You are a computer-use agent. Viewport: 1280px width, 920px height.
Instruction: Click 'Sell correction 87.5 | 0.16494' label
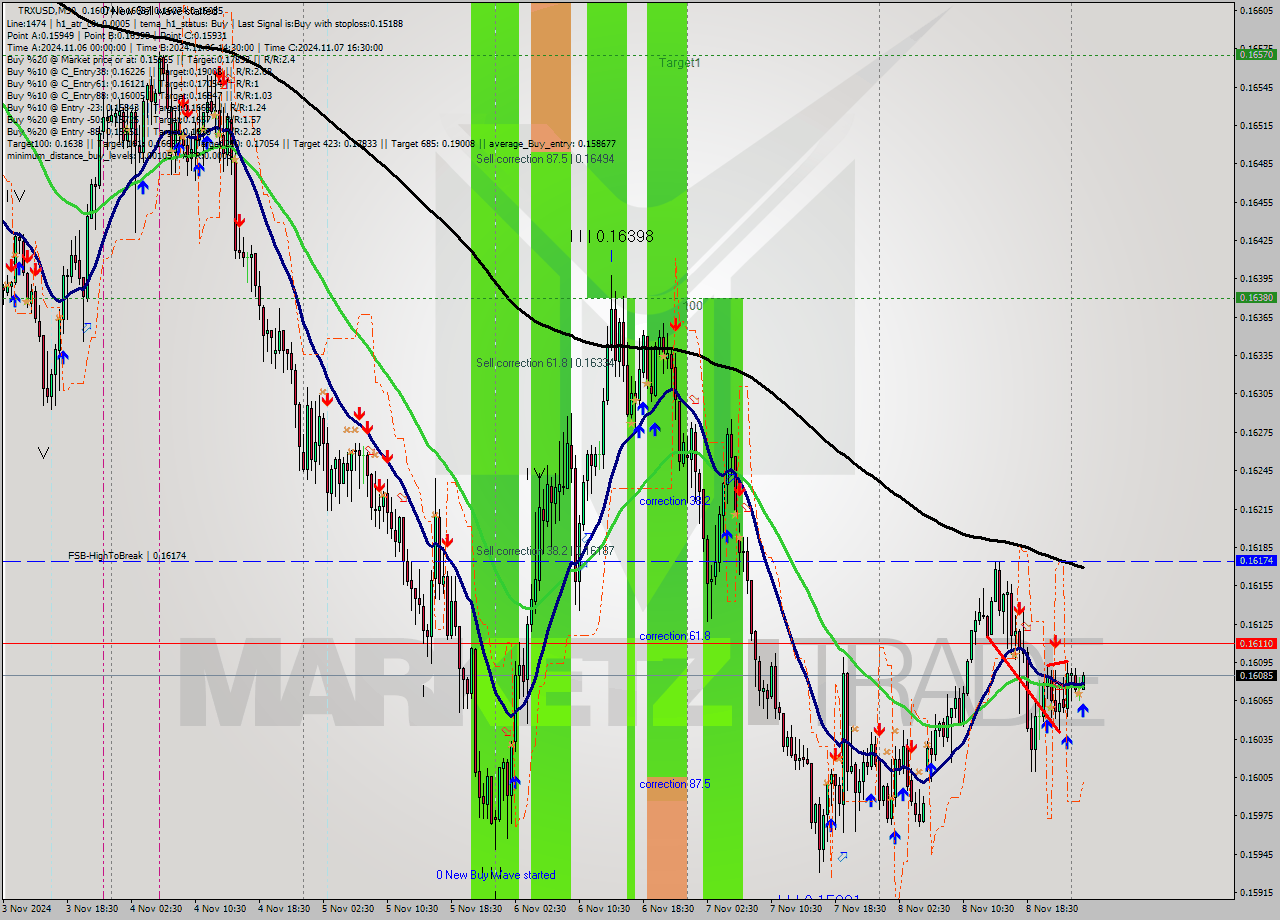(x=545, y=159)
